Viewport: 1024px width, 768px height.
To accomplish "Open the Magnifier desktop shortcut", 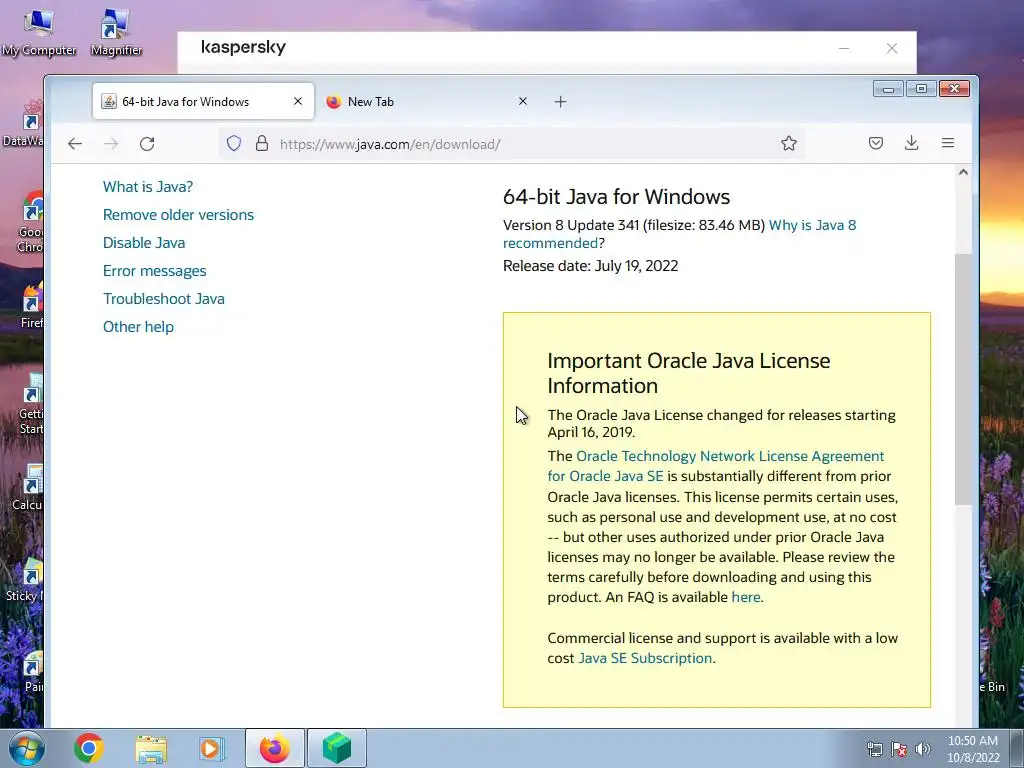I will (116, 31).
